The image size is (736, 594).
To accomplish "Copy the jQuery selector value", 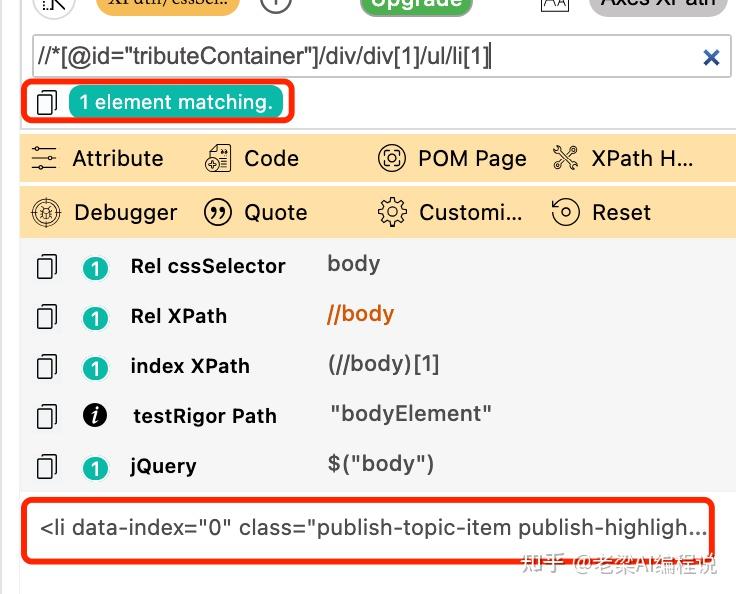I will tap(46, 466).
